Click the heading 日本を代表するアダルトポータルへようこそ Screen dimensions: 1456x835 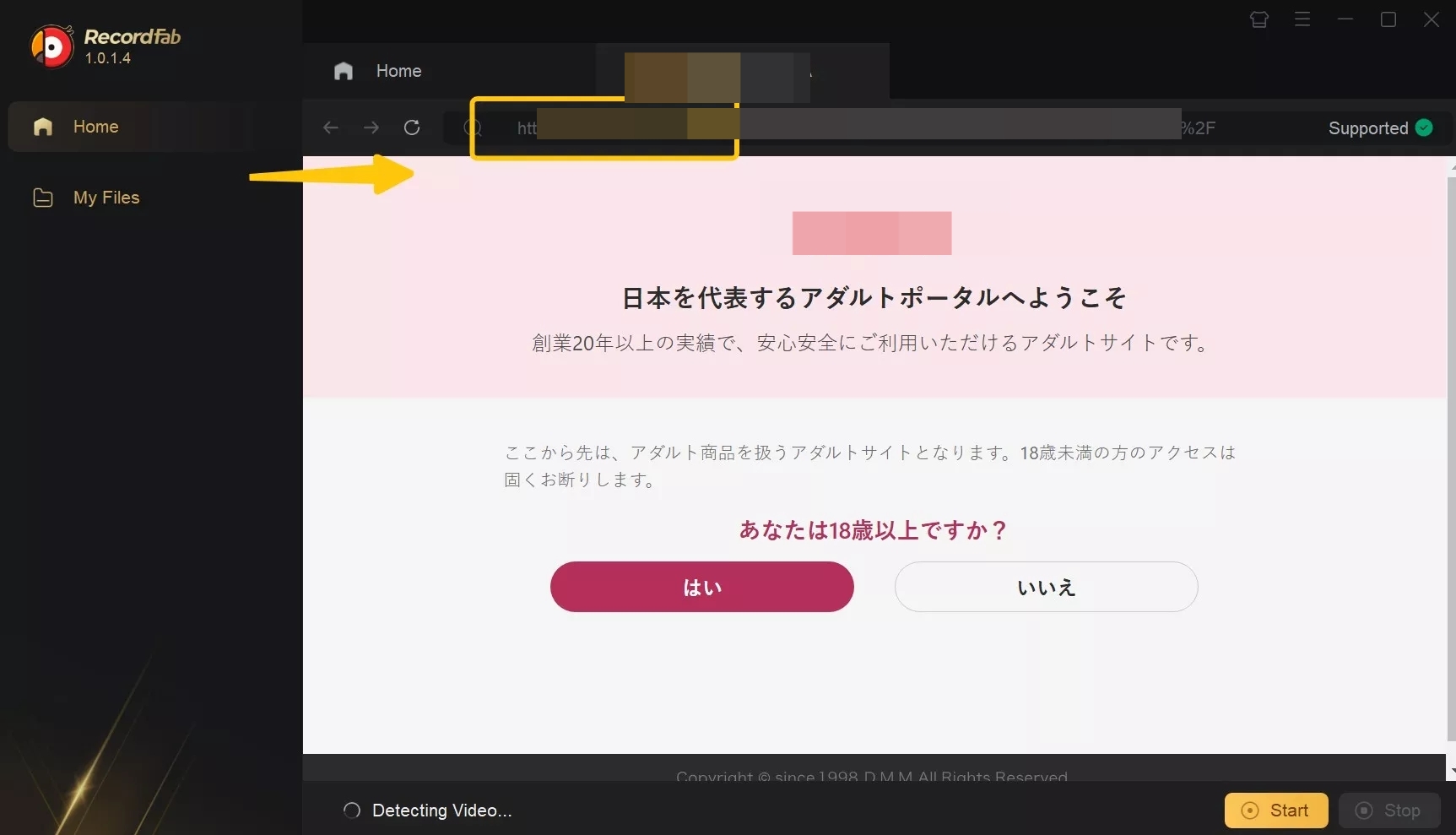[x=874, y=297]
